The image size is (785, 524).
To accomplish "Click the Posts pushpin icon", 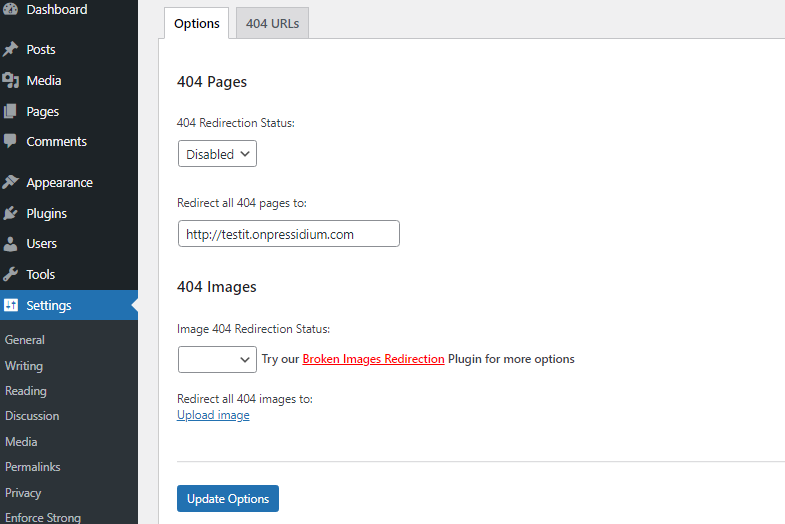I will pos(11,49).
